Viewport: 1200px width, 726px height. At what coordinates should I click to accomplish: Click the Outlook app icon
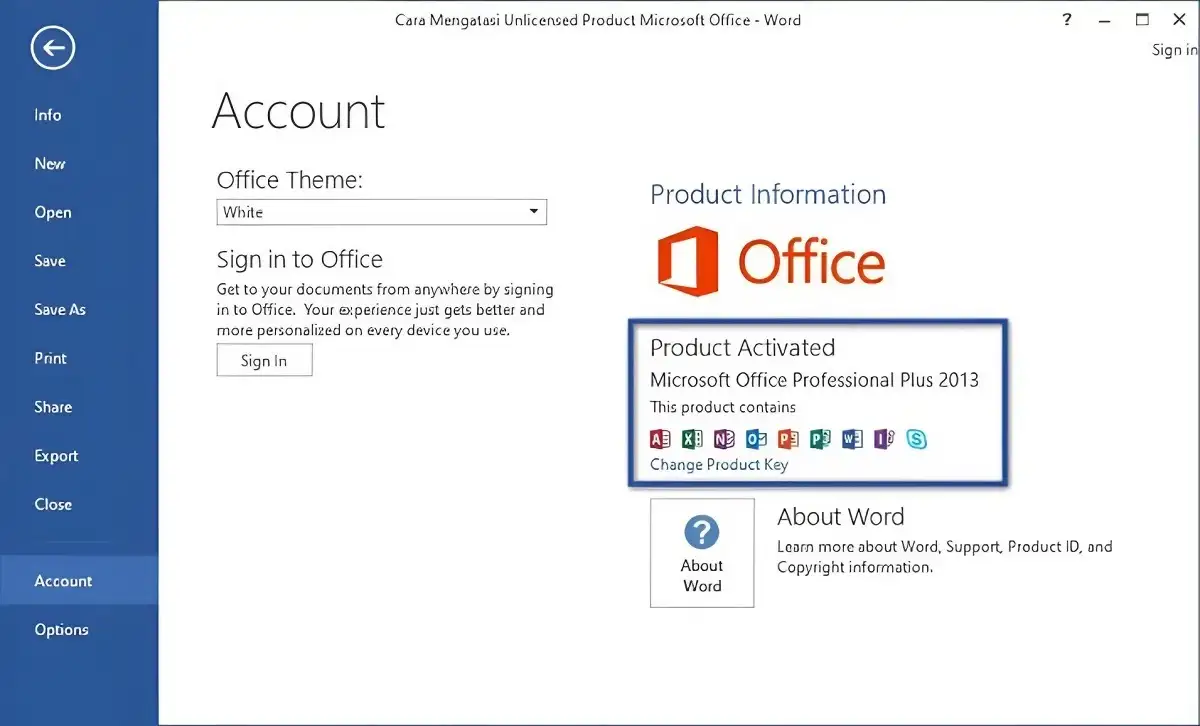pos(756,439)
